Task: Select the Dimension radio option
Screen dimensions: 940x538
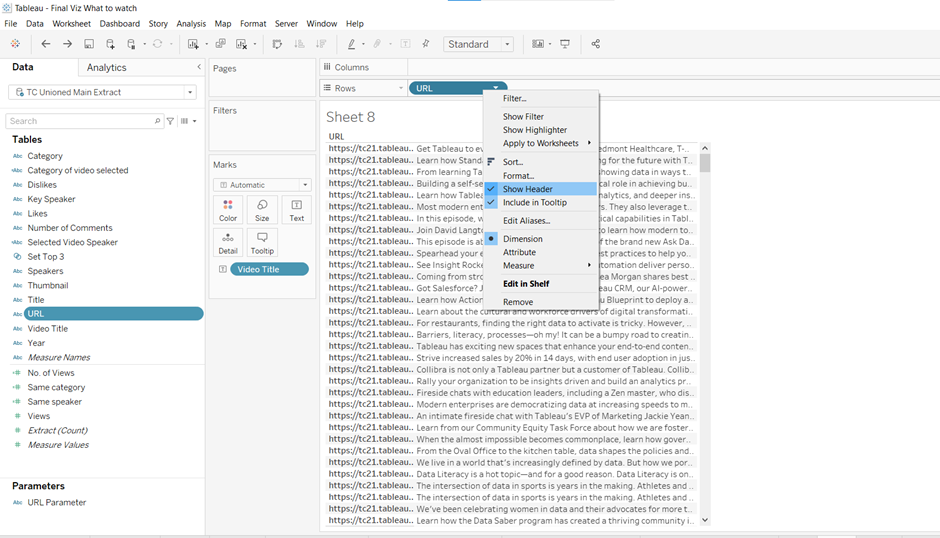Action: click(522, 239)
